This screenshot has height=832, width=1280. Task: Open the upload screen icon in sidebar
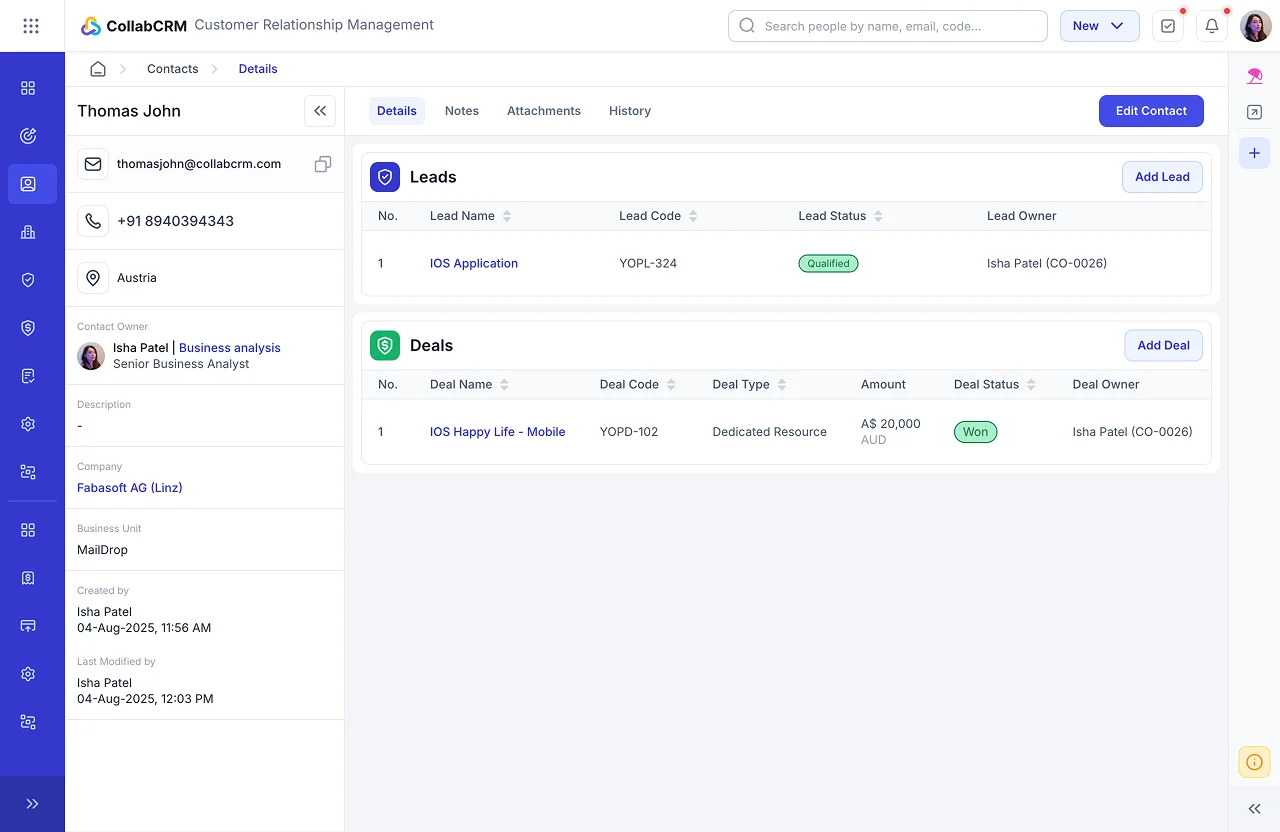tap(28, 626)
